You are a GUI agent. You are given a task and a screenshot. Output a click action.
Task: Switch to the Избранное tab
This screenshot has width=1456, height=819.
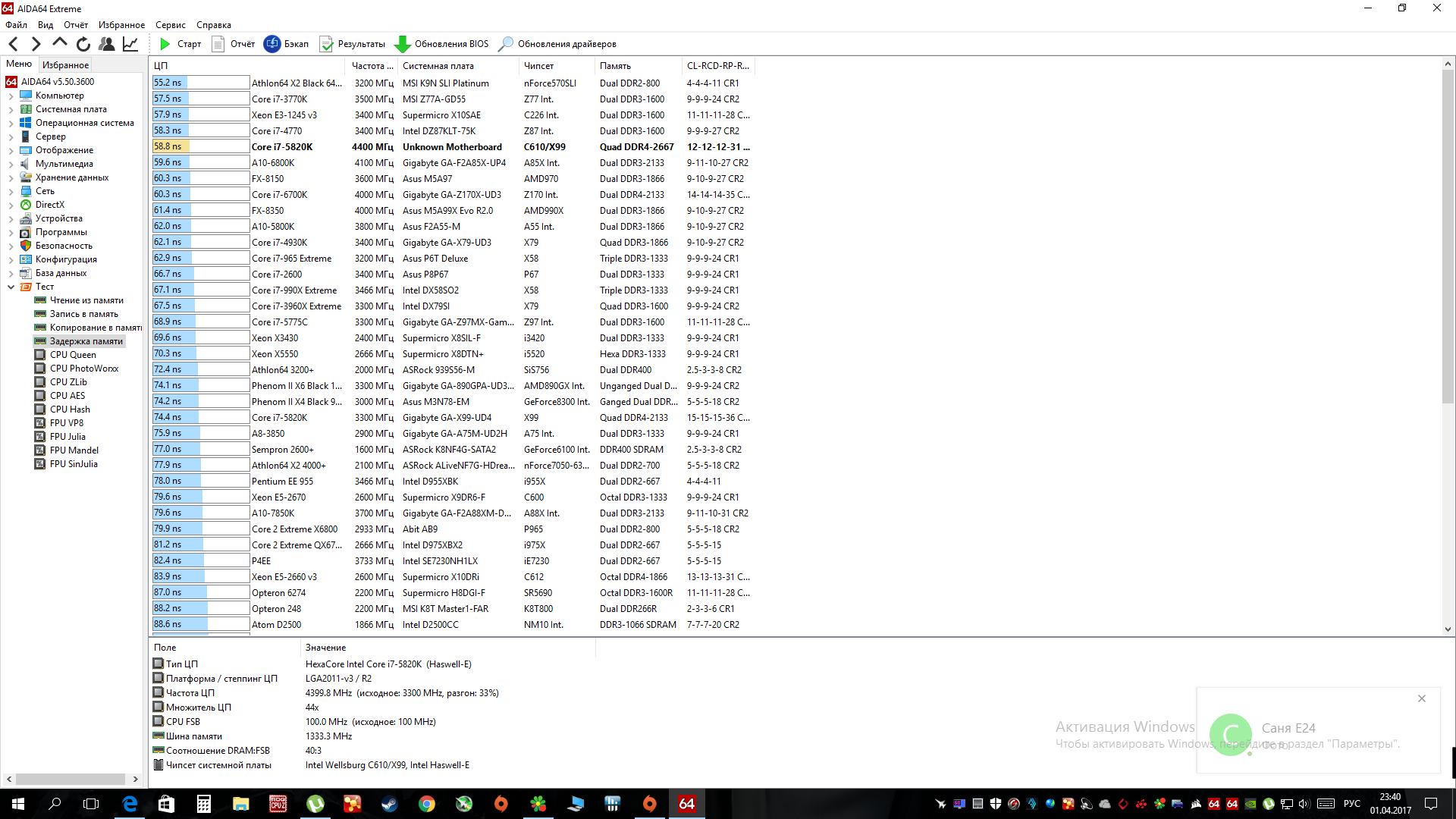pos(65,65)
